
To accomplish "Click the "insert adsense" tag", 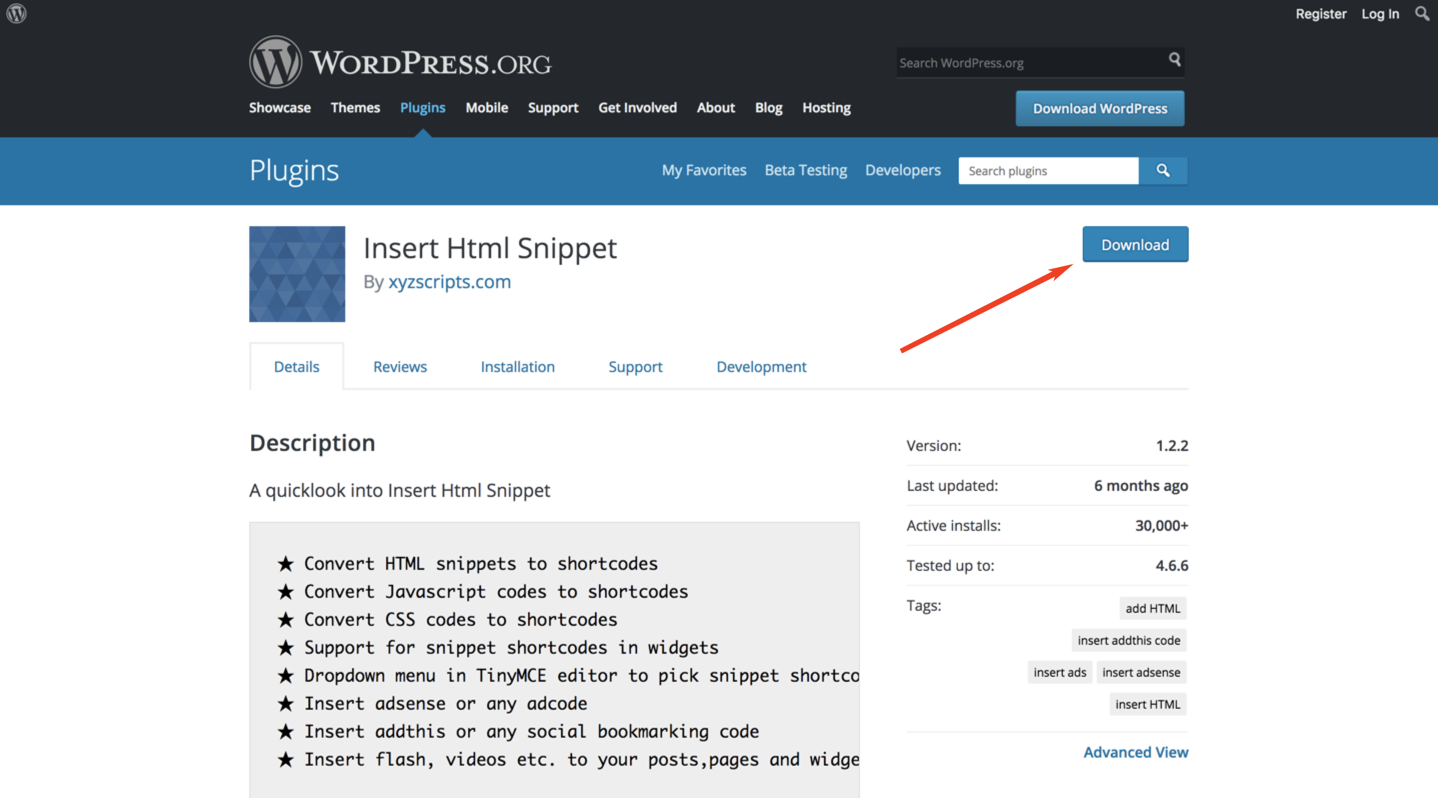I will click(1142, 673).
